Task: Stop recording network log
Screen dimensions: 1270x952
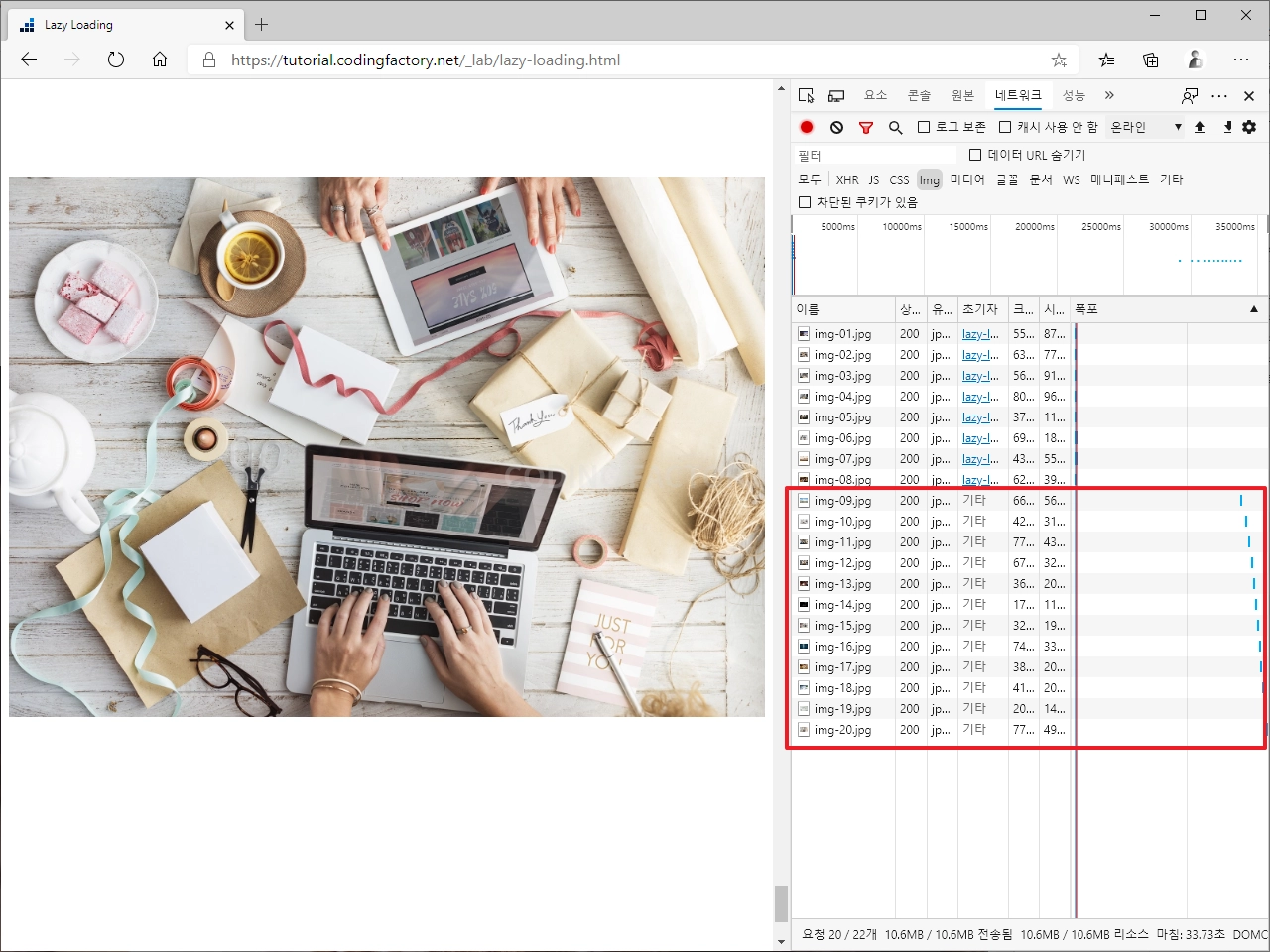Action: (x=807, y=127)
